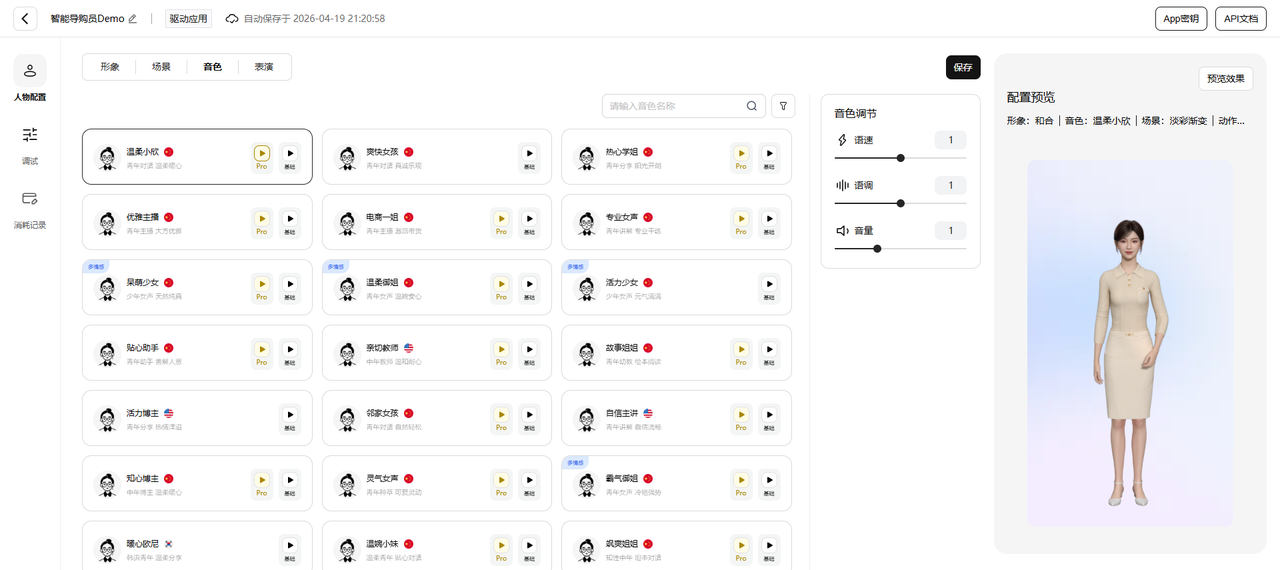Edit the 智能导购员Demo name pencil icon

click(133, 19)
